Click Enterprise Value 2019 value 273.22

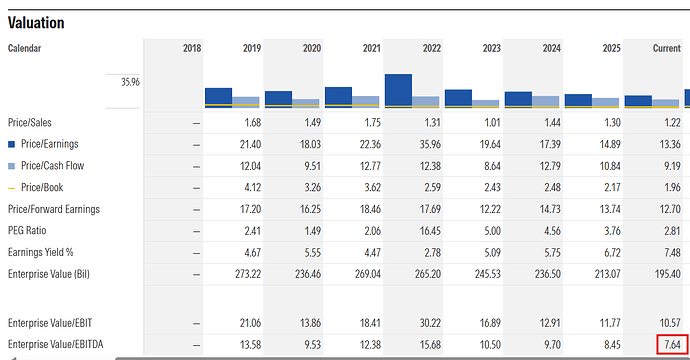(248, 274)
